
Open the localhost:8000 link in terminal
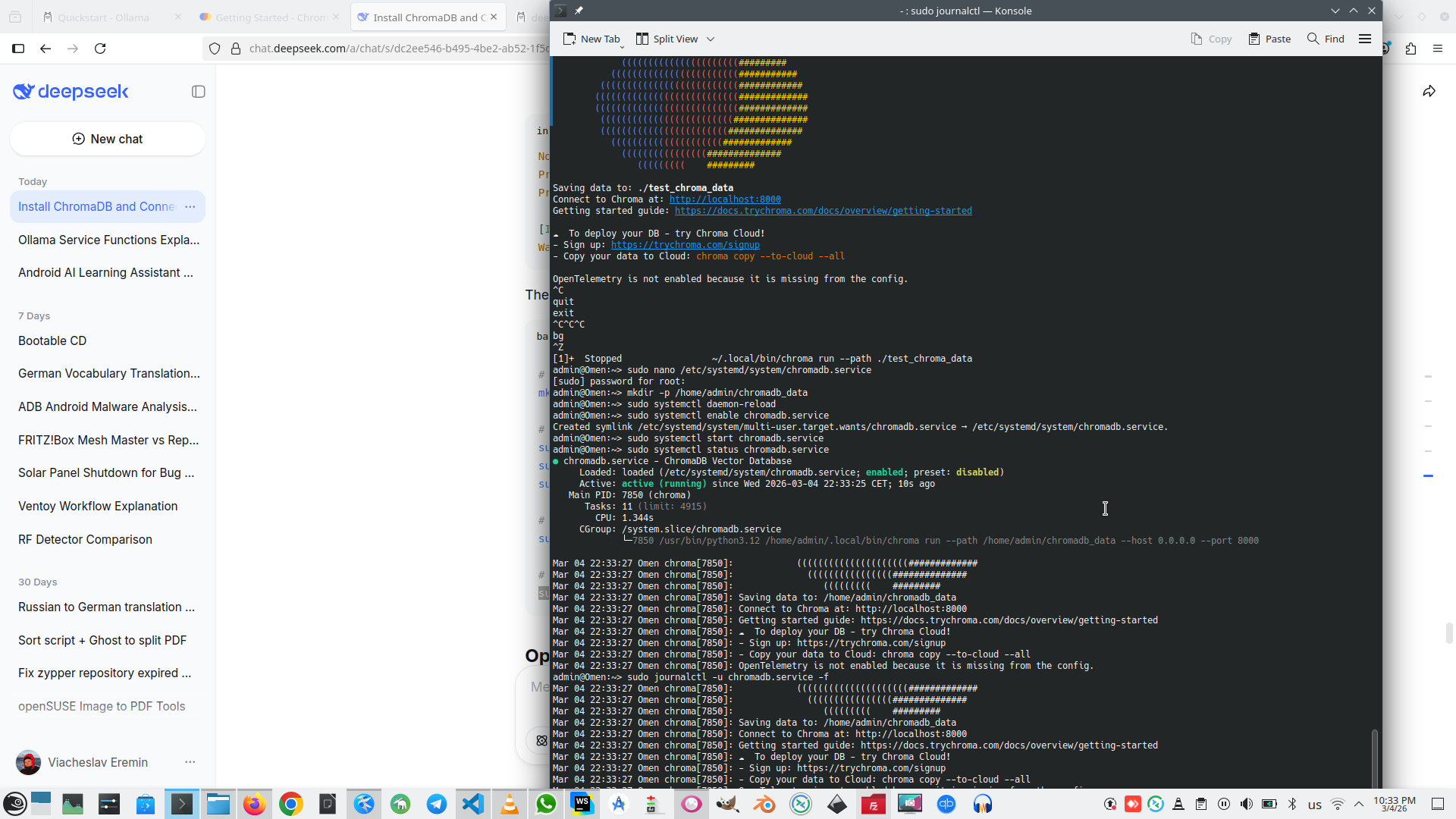724,199
